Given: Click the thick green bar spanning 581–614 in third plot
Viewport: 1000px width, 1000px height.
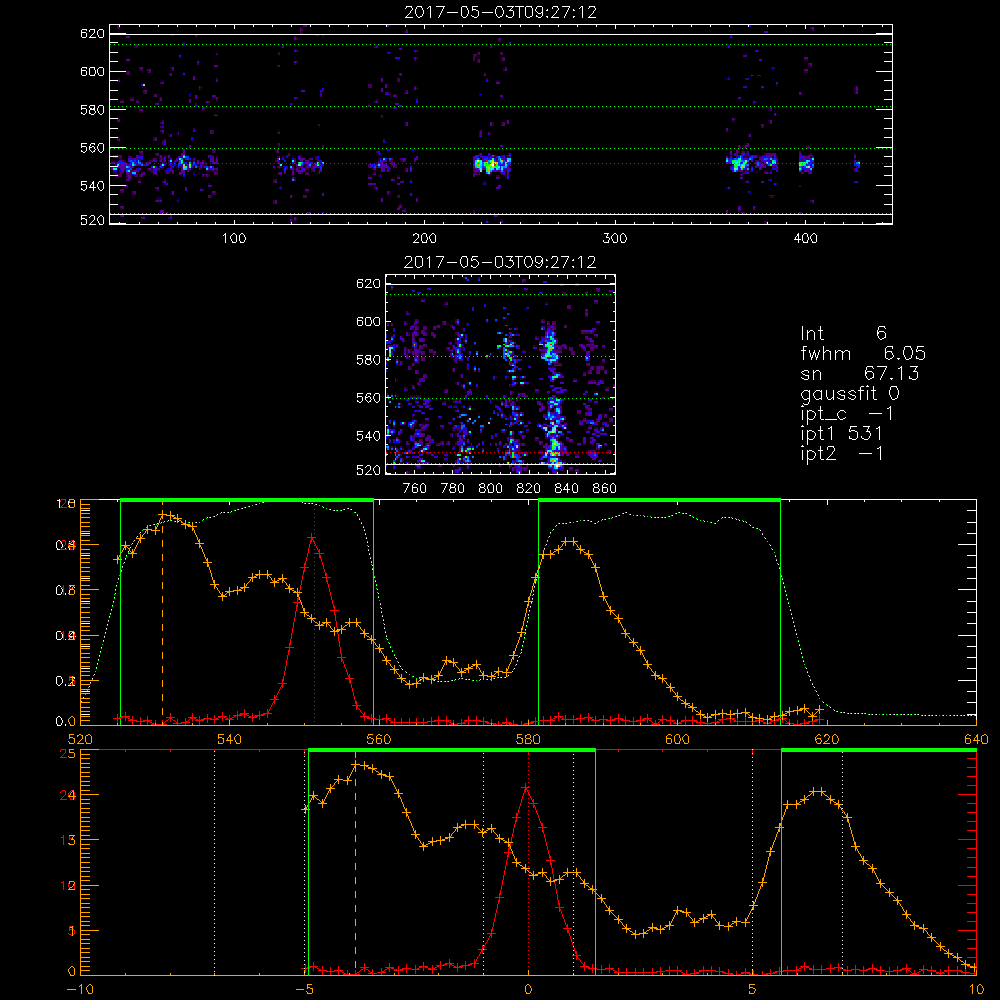Looking at the screenshot, I should pyautogui.click(x=659, y=500).
